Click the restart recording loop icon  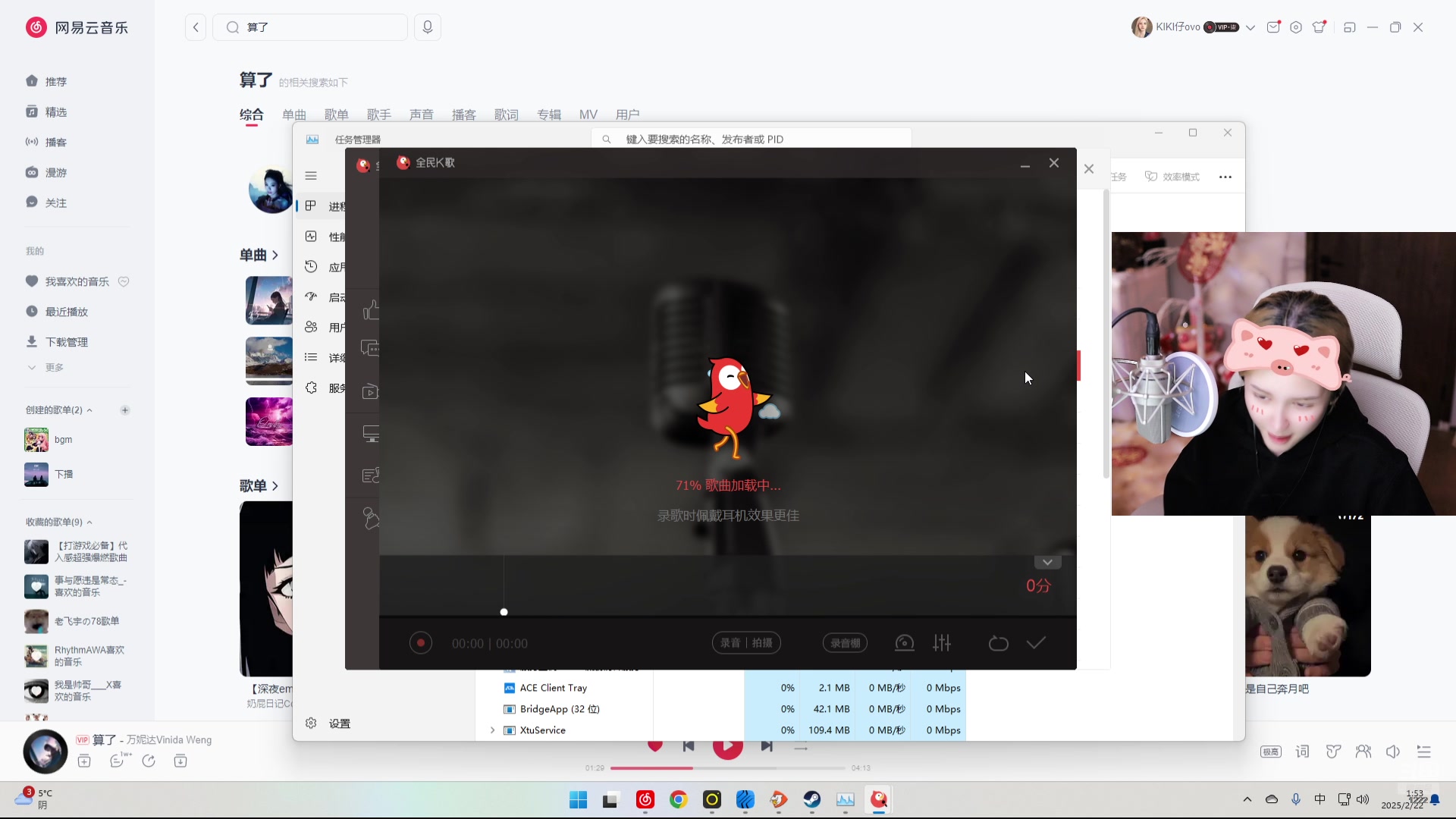[x=998, y=643]
